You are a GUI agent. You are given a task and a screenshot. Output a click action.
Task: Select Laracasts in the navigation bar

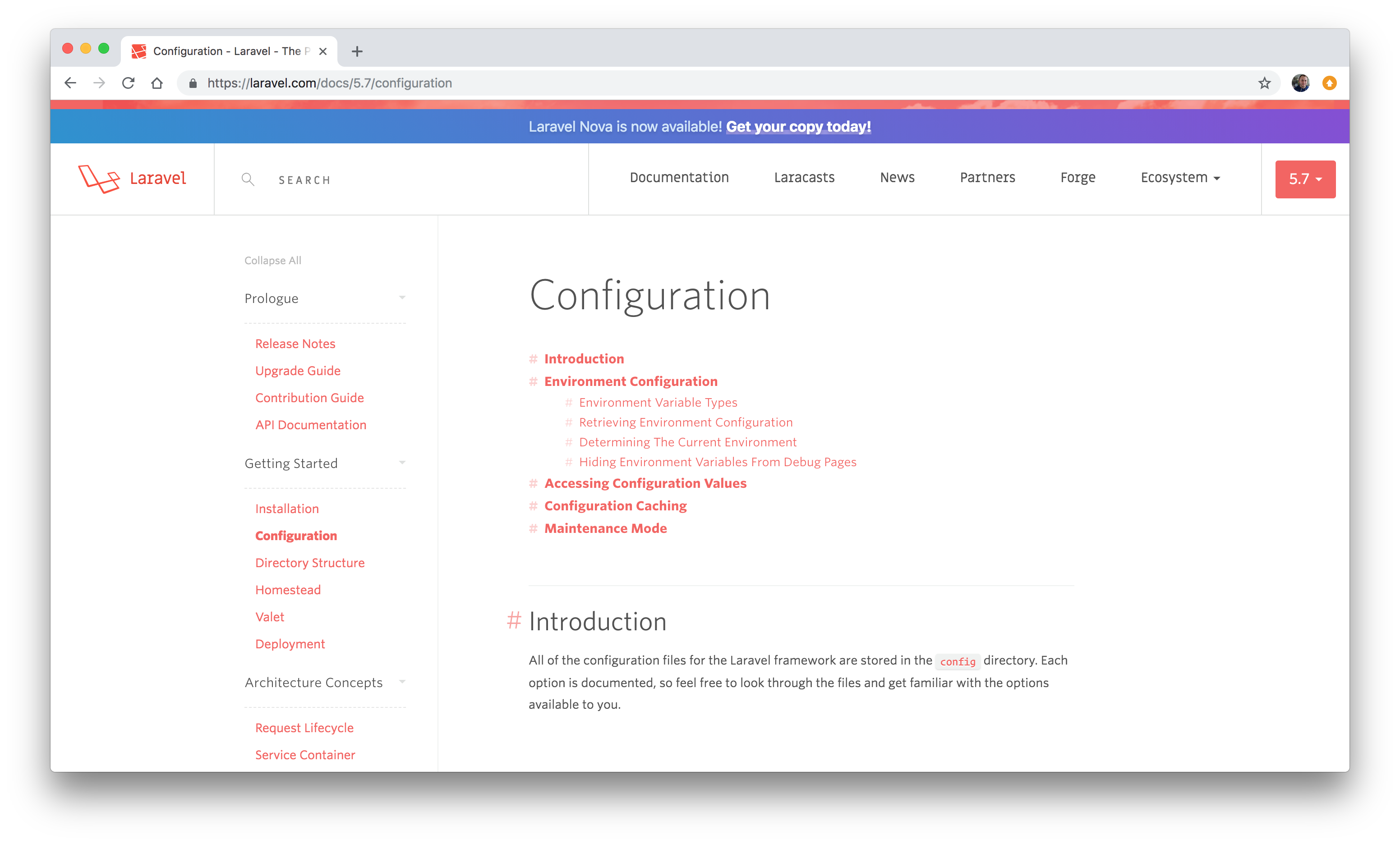(x=804, y=178)
